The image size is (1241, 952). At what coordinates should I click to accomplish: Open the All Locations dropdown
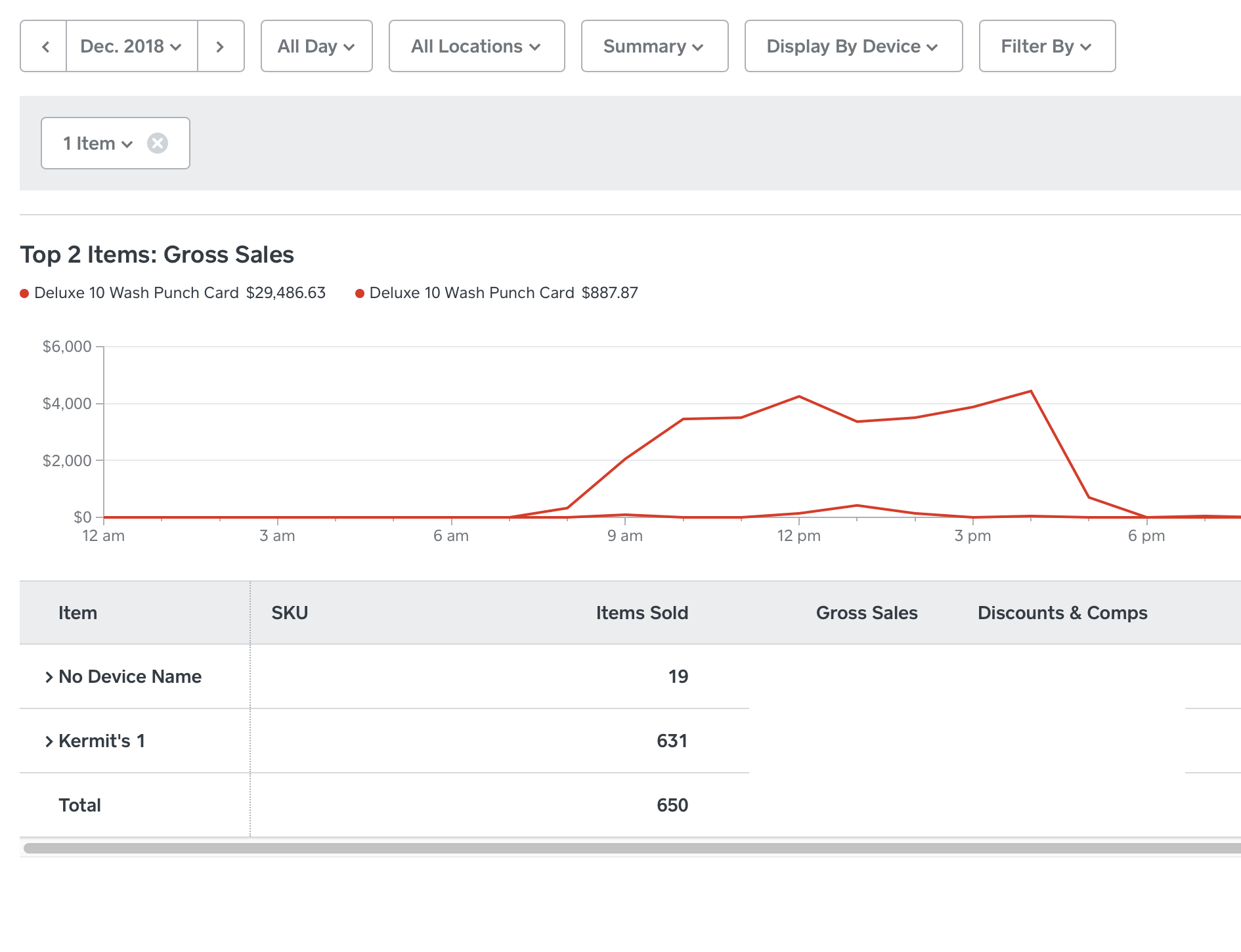click(476, 47)
